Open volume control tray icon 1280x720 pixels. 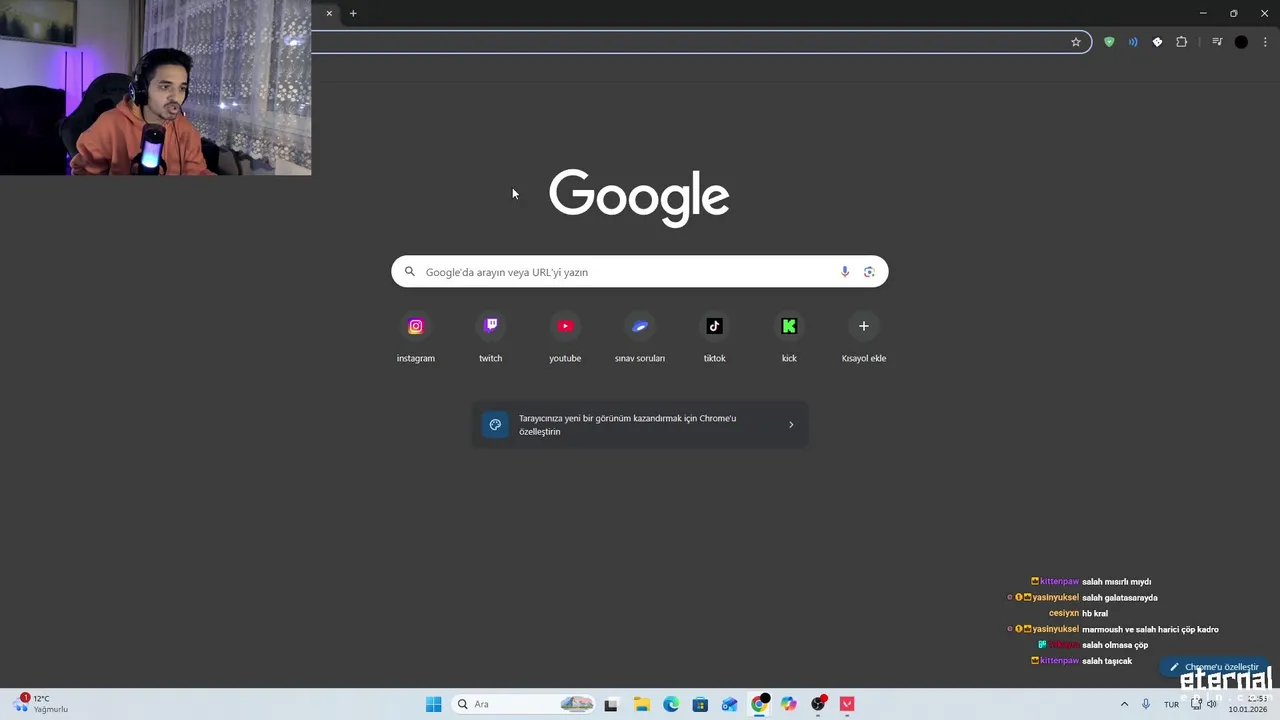[x=1212, y=704]
